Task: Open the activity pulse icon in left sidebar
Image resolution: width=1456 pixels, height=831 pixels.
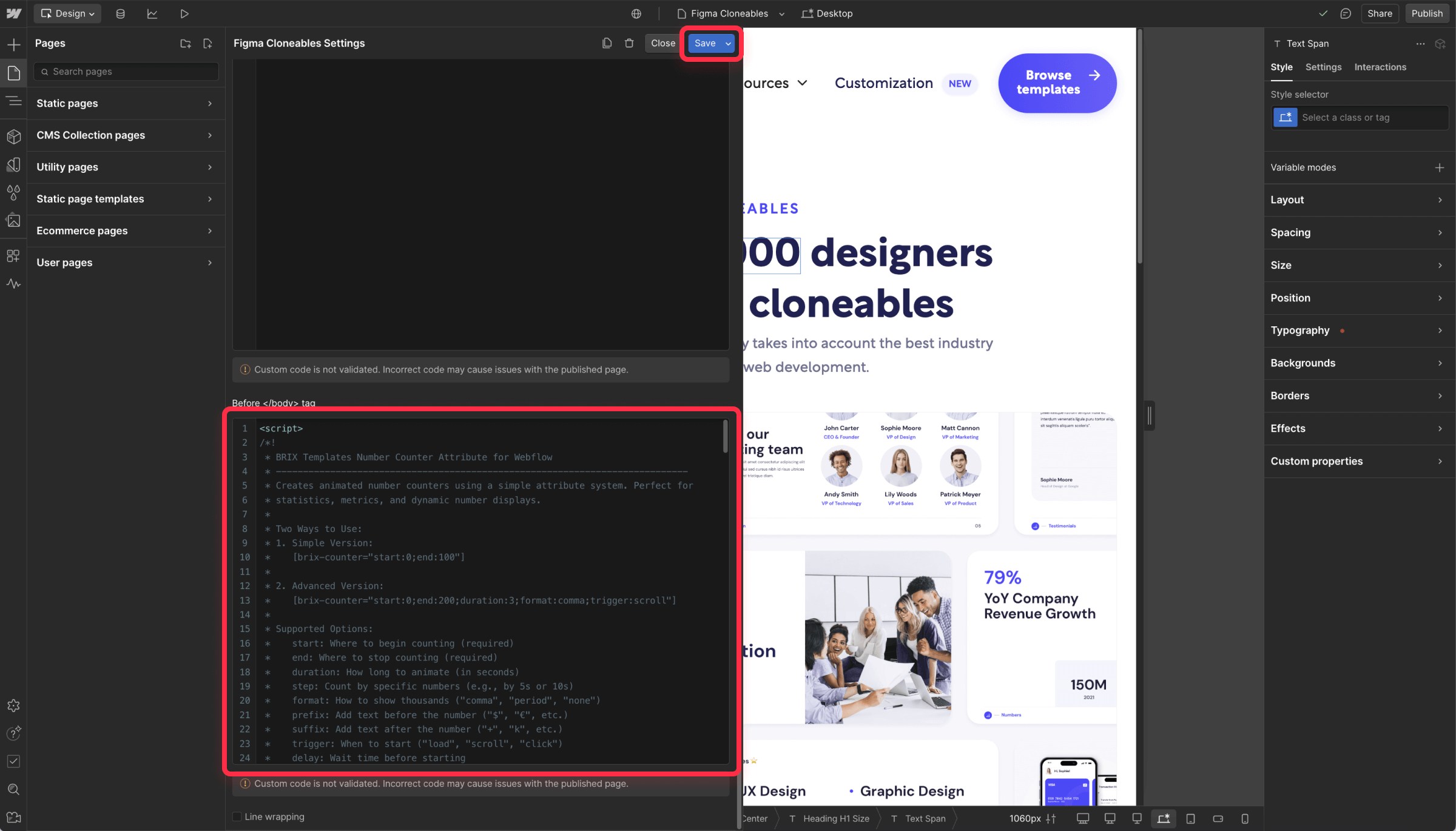Action: coord(13,283)
